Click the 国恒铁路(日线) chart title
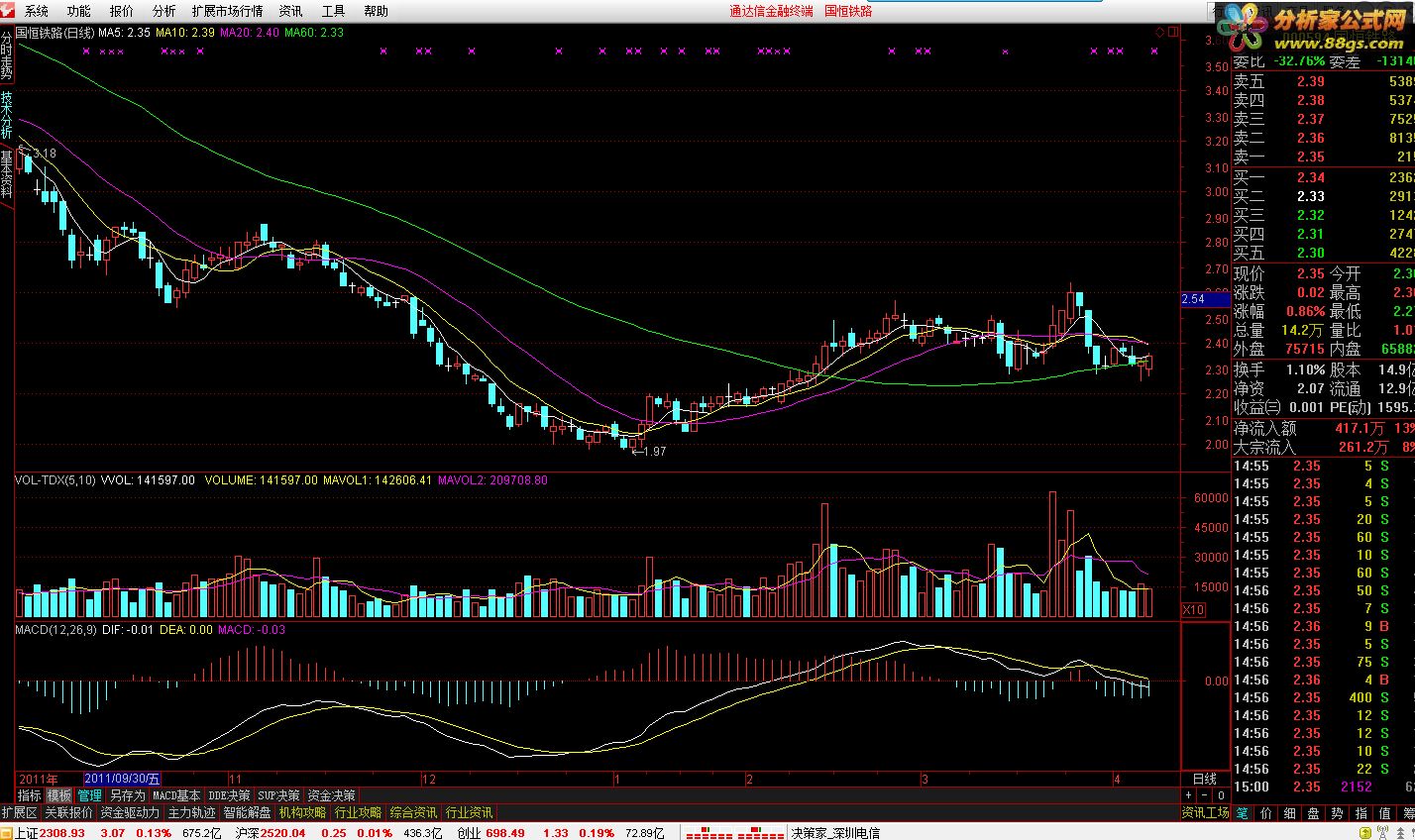Screen dimensions: 1415x840 55,33
